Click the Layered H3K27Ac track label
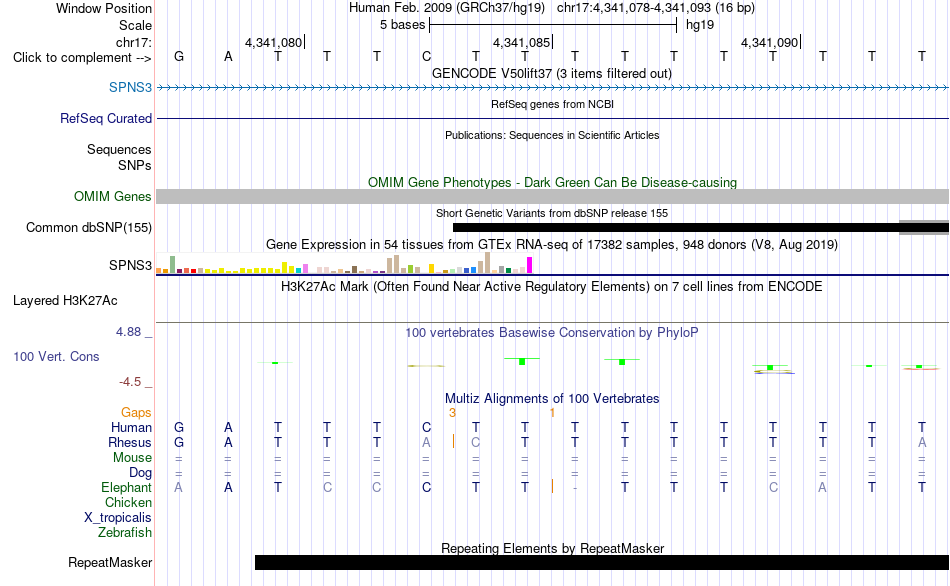Screen dimensions: 950x586 (65, 301)
